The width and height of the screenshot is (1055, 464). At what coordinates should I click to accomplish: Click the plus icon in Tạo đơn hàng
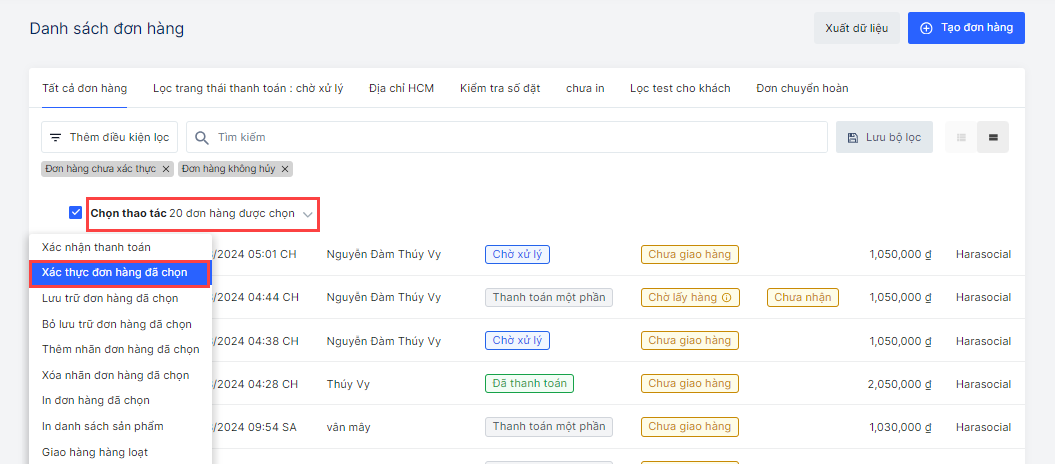[x=926, y=28]
